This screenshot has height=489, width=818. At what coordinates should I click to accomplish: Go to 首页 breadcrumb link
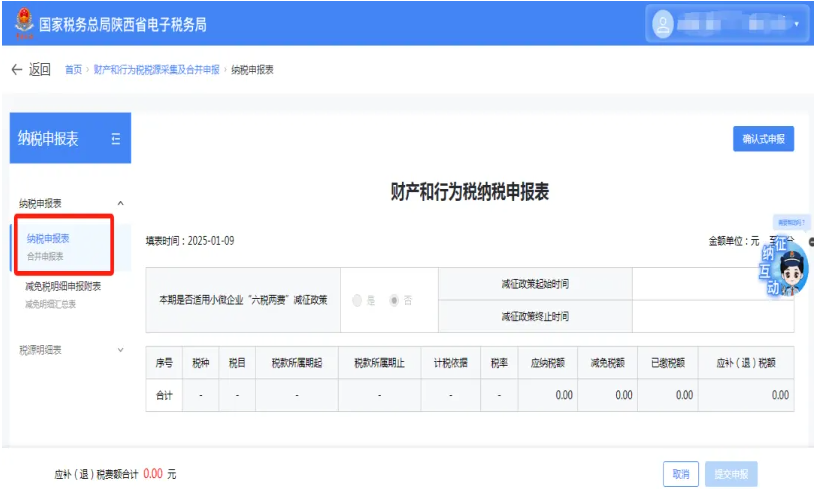tap(73, 70)
